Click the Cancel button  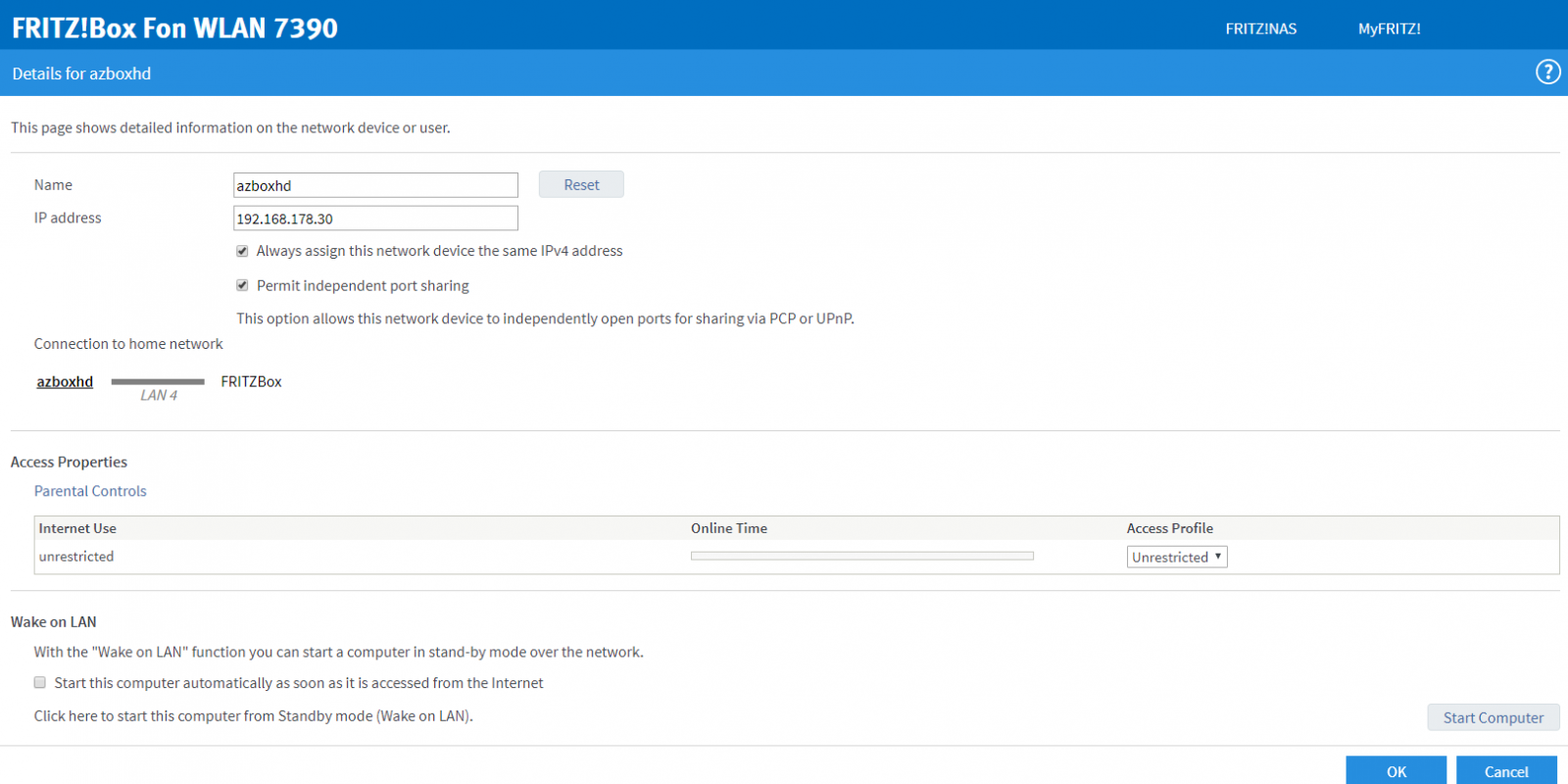(1506, 771)
